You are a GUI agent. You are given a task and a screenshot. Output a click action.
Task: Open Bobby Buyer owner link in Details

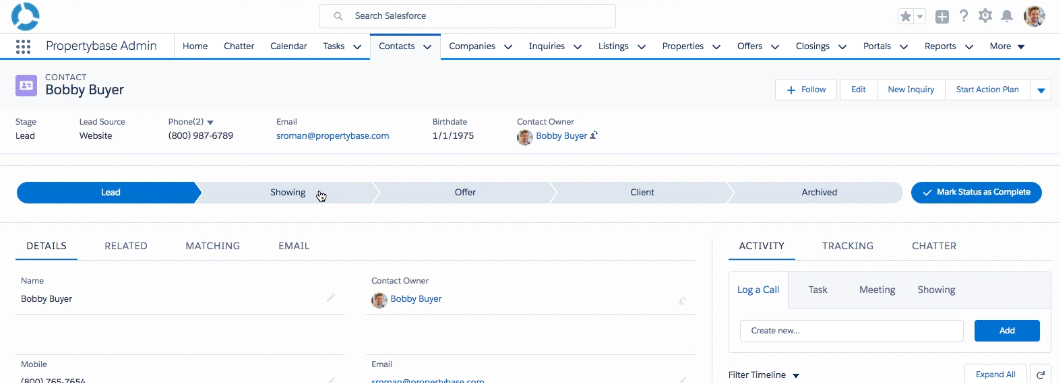(x=416, y=299)
